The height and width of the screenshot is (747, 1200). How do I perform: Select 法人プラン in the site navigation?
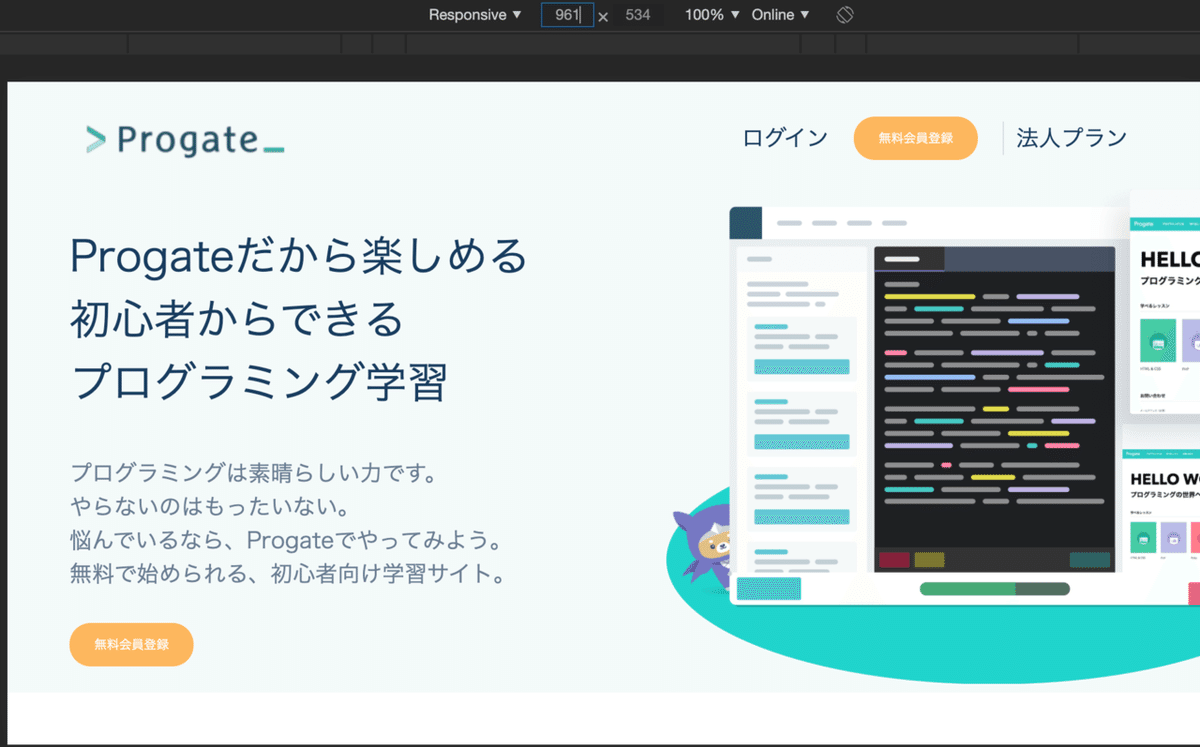pos(1069,139)
